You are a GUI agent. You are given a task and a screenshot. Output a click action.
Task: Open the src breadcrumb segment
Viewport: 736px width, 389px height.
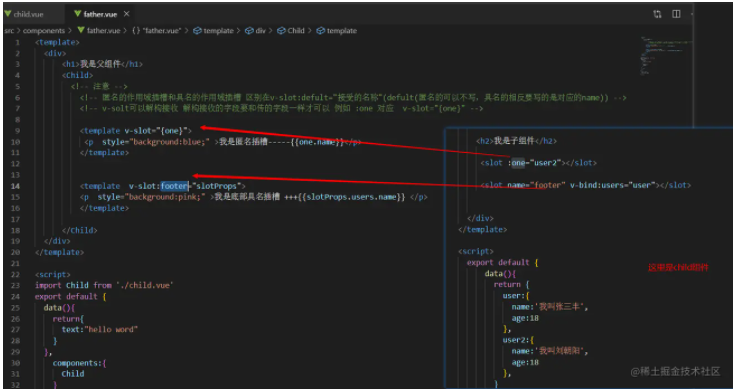[9, 31]
